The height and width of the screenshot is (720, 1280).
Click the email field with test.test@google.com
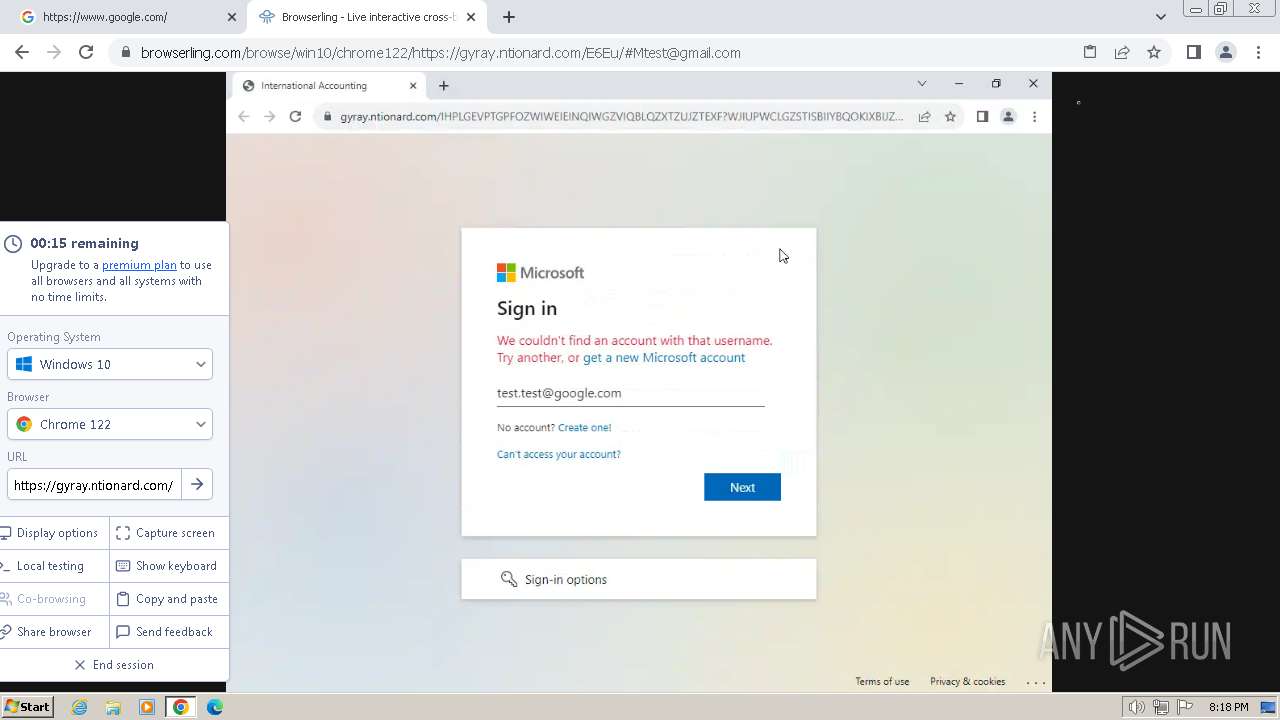point(630,393)
